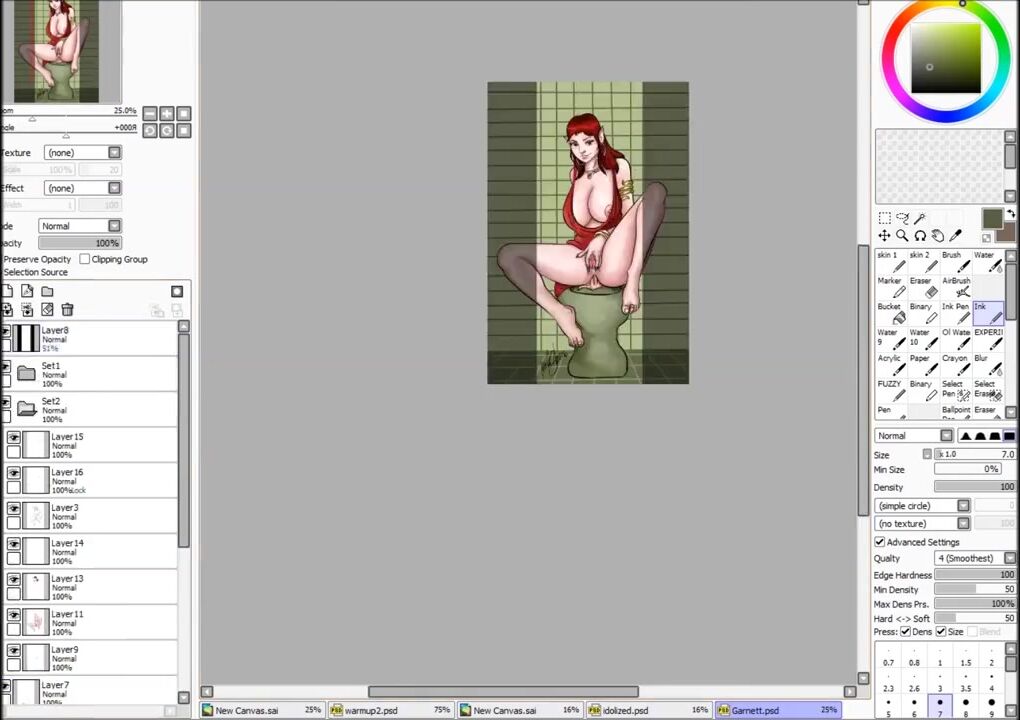Expand the simple circle brush shape dropdown
The height and width of the screenshot is (720, 1020).
coord(922,506)
